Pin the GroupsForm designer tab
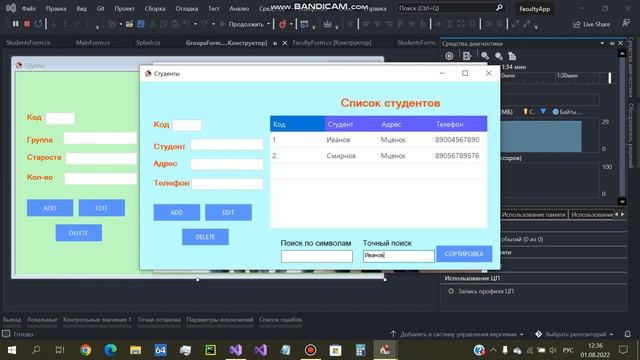The width and height of the screenshot is (640, 360). tap(275, 43)
